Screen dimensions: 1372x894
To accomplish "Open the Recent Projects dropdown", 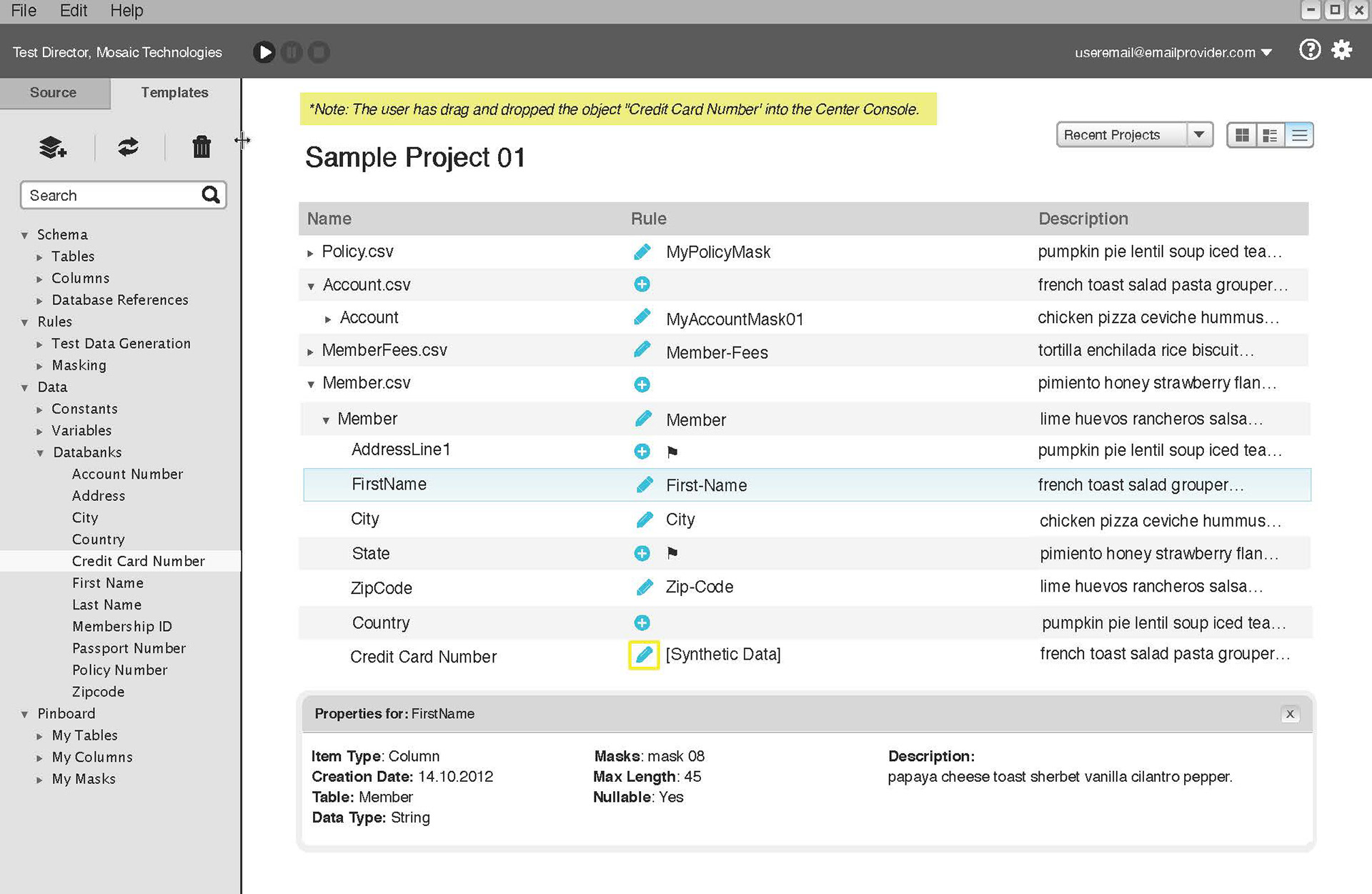I will point(1135,135).
